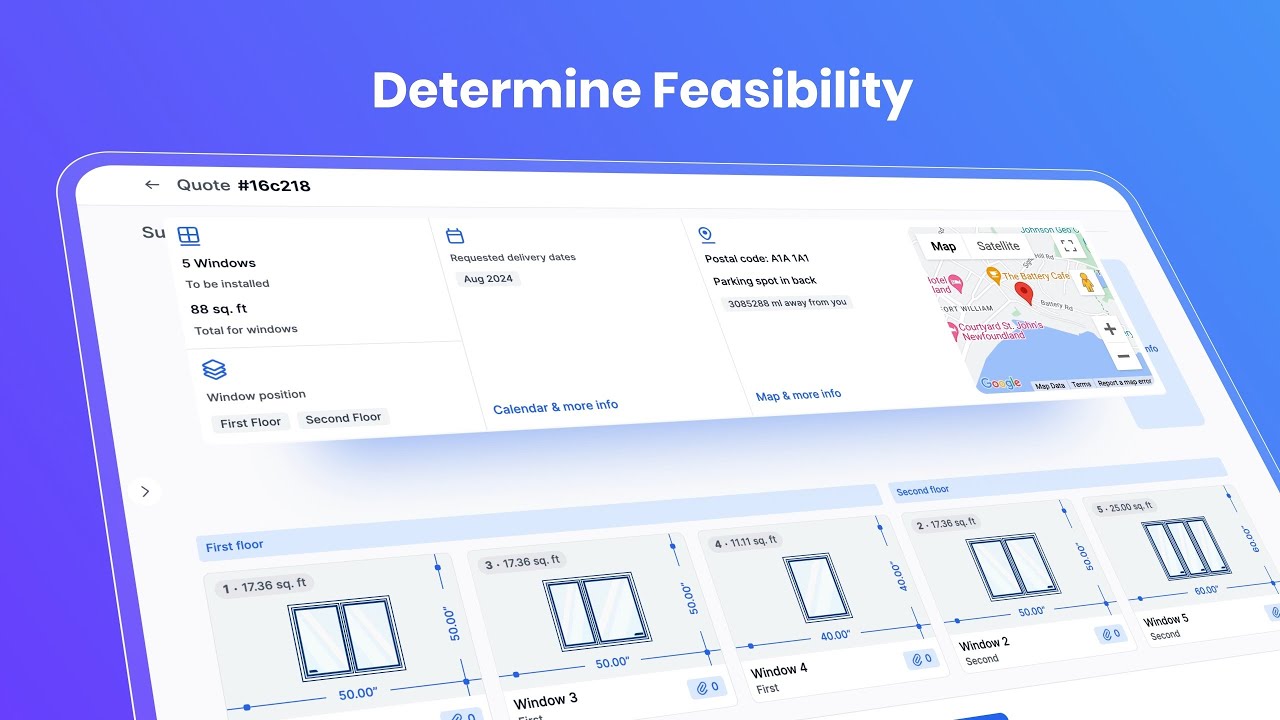Screen dimensions: 1280x720
Task: Click the 4 · 11.11 sq. ft badge
Action: (745, 542)
